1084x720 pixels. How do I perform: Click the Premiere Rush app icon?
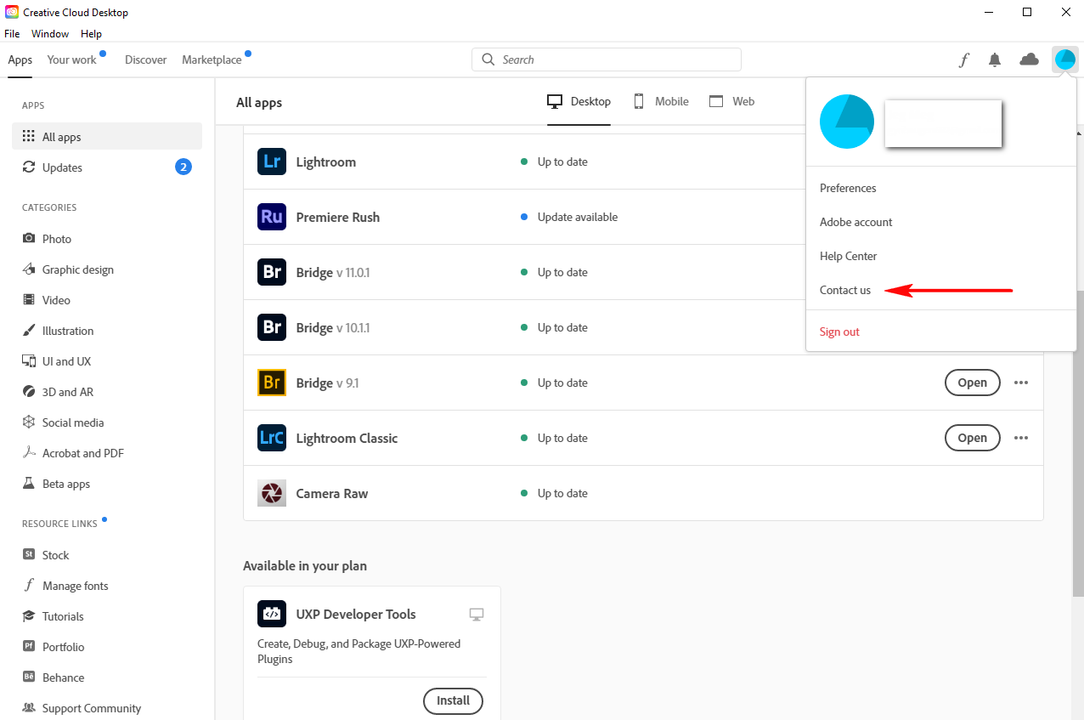click(x=272, y=216)
